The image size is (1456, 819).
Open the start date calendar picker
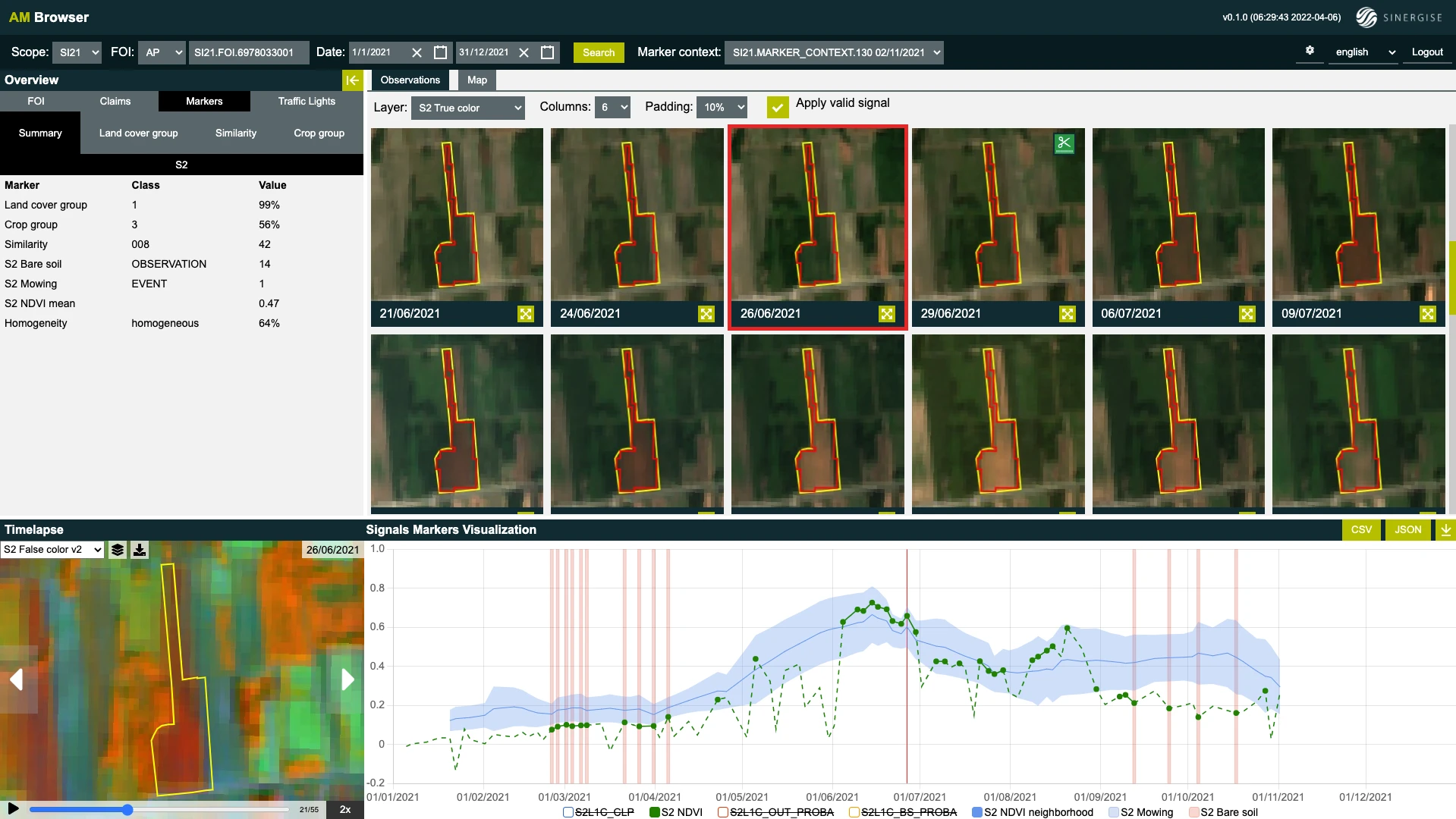440,52
